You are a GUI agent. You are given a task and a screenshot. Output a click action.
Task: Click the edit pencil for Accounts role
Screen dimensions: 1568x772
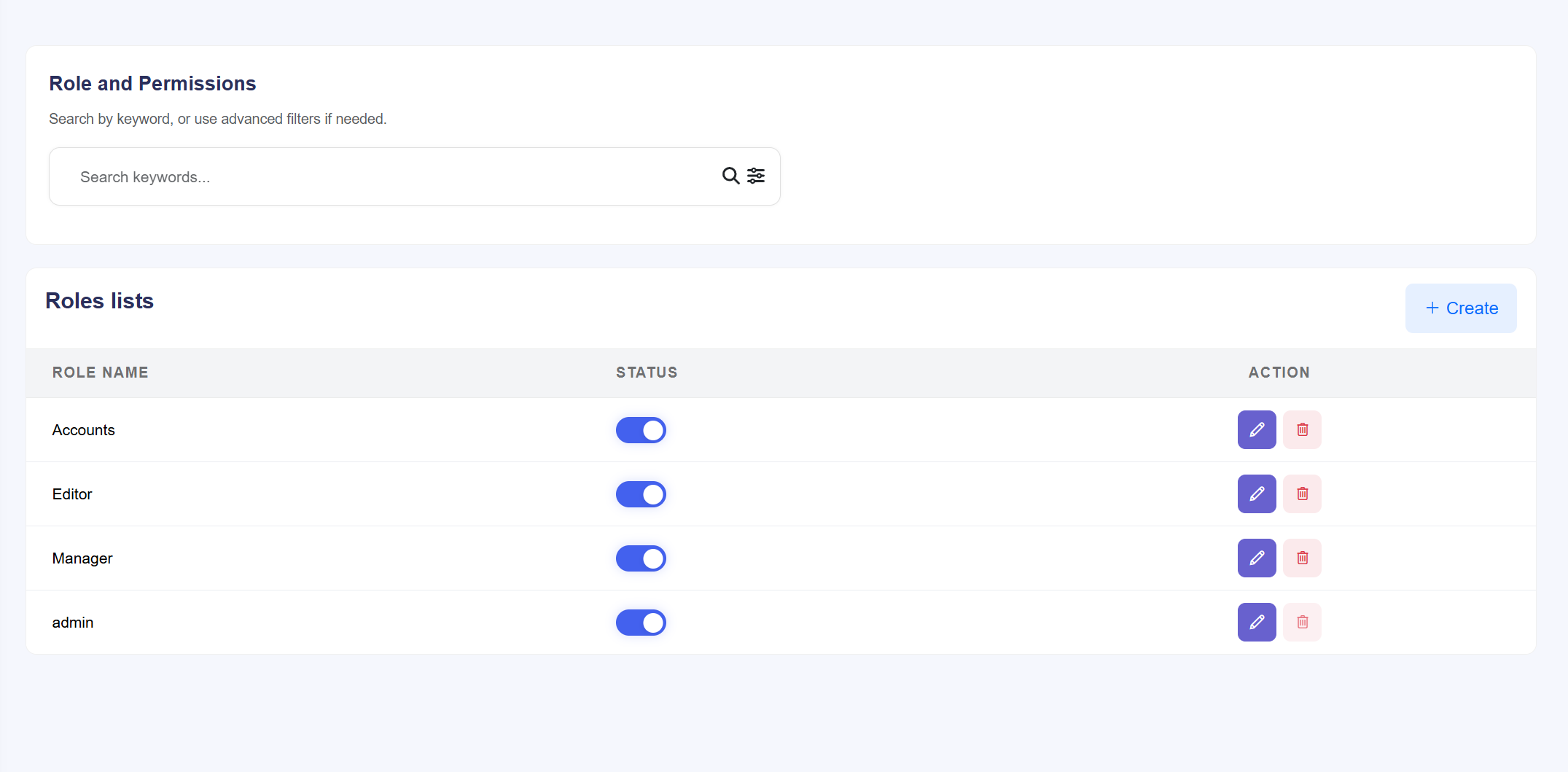pos(1256,429)
